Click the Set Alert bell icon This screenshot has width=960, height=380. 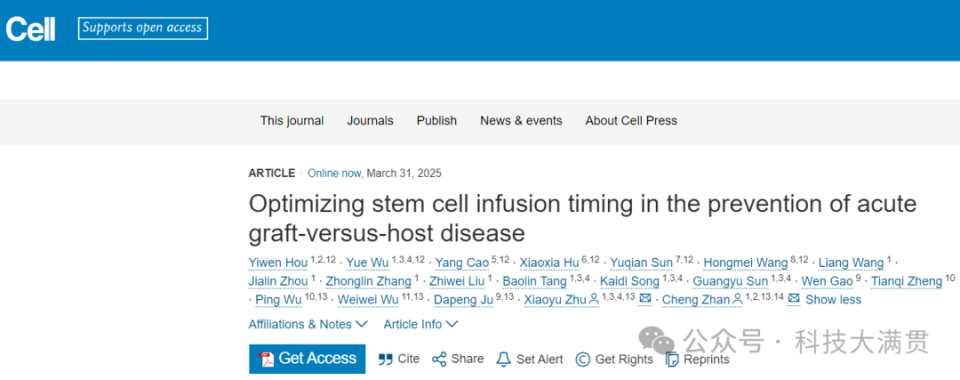point(503,359)
